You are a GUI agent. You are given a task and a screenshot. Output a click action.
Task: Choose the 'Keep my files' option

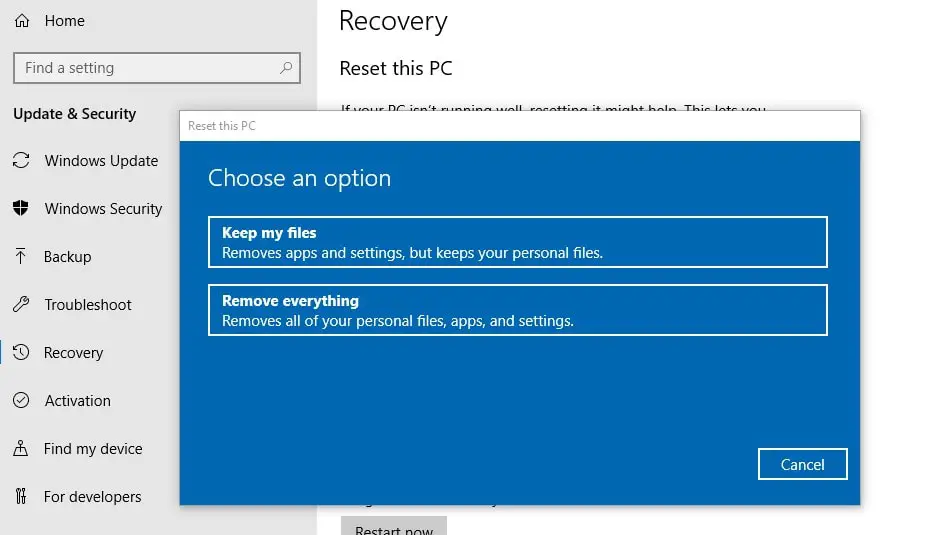pos(517,242)
